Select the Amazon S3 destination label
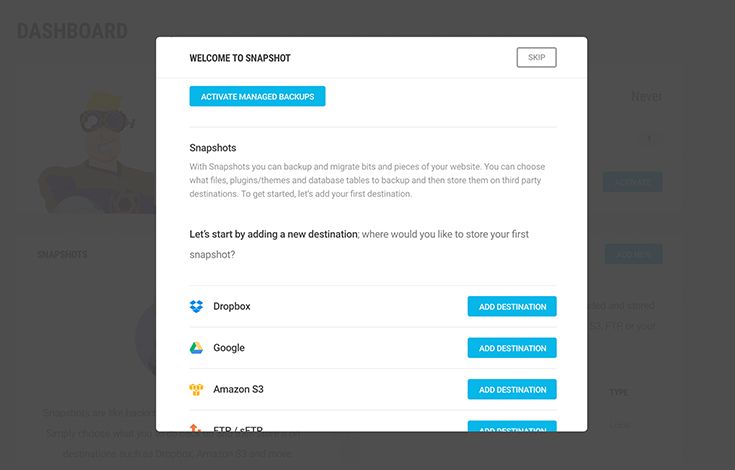Screen dimensions: 735x470 pyautogui.click(x=238, y=389)
